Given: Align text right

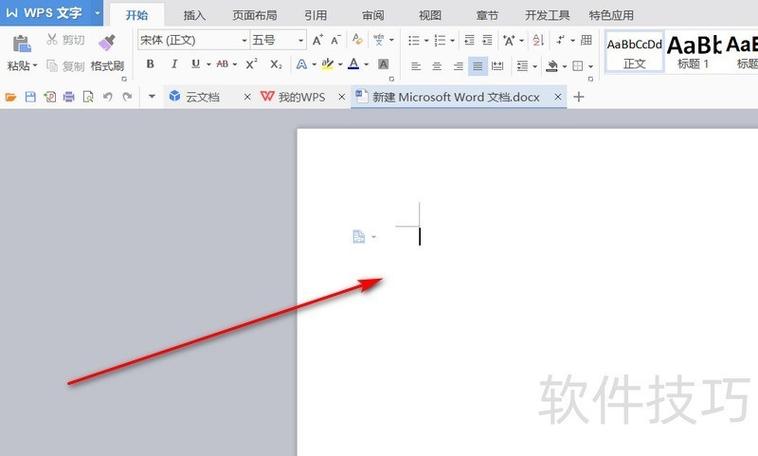Looking at the screenshot, I should (458, 66).
